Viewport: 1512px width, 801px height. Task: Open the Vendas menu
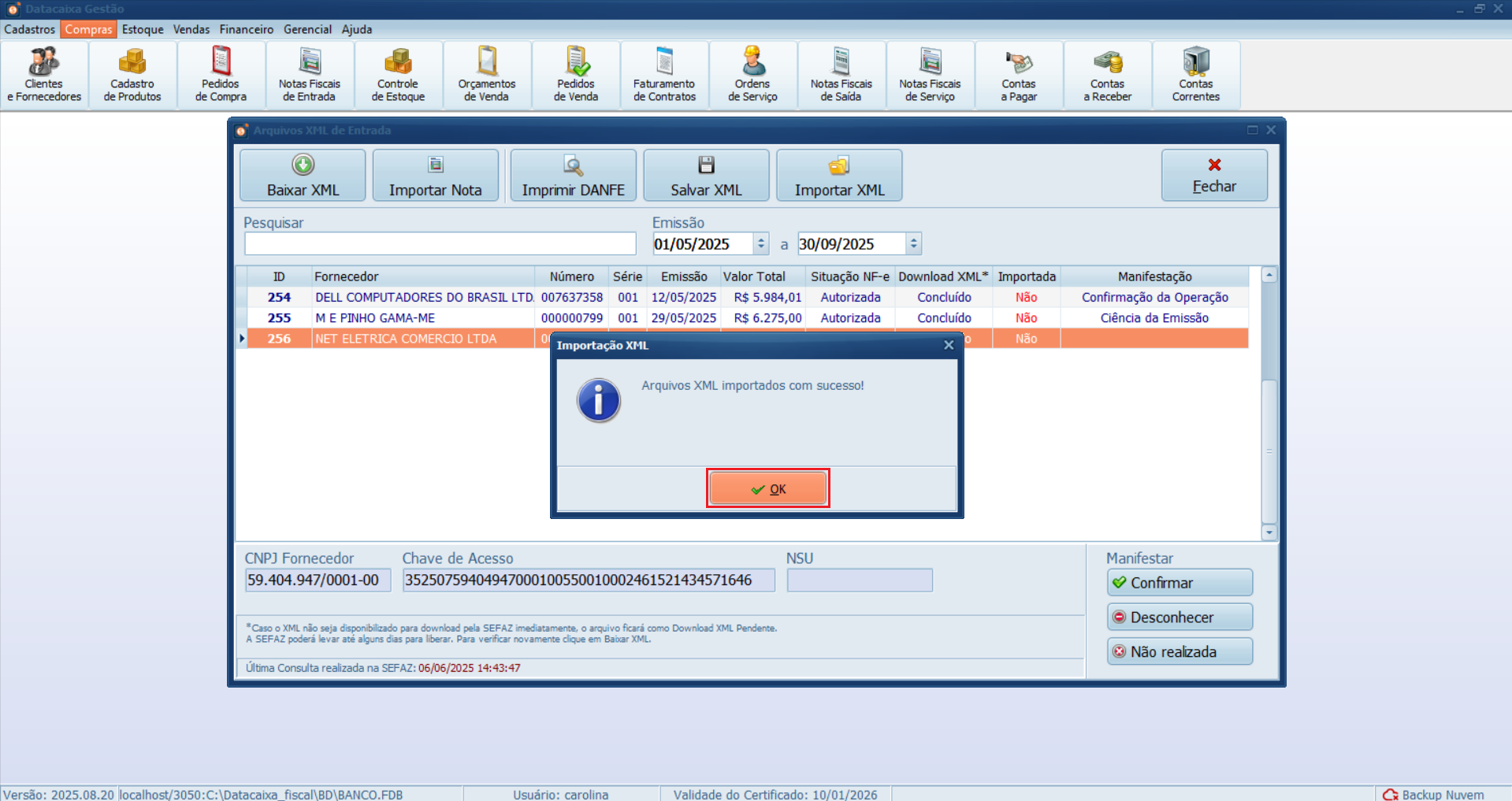pos(191,29)
